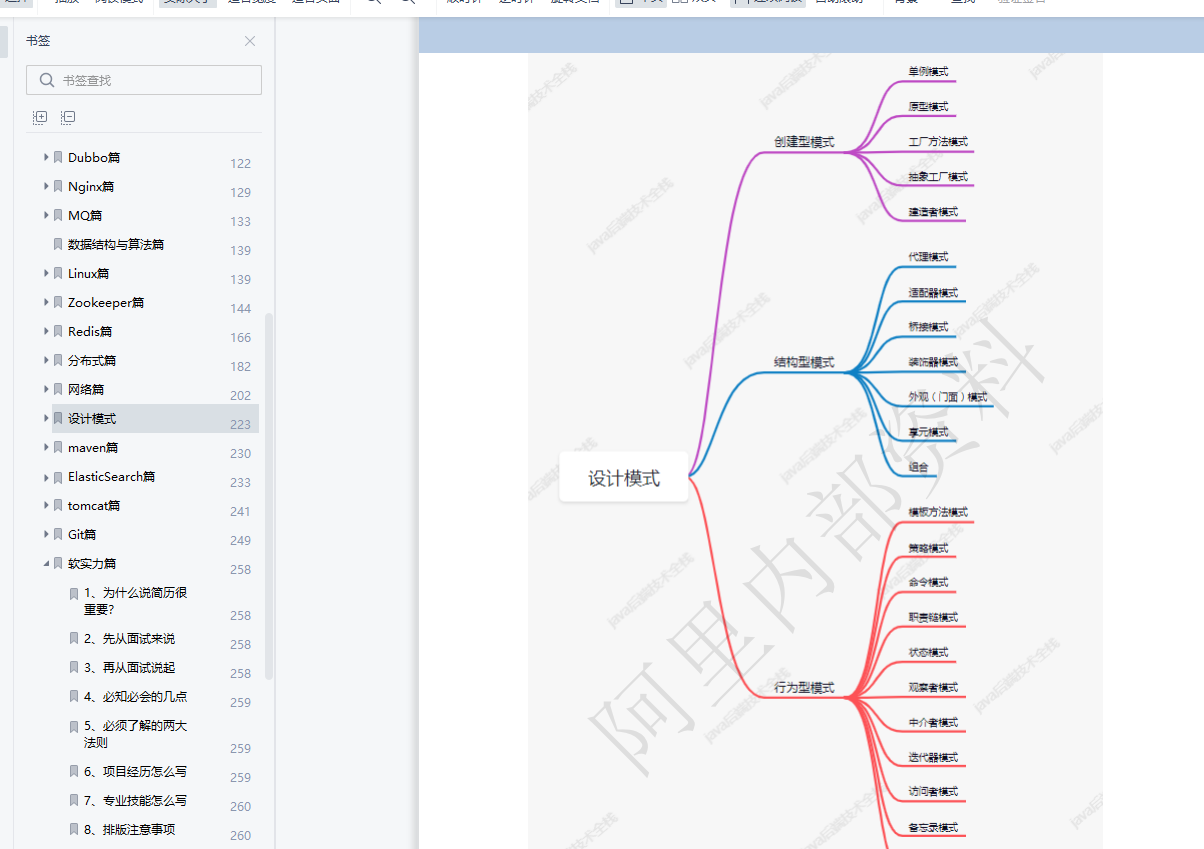1204x849 pixels.
Task: Go to the 分布式篇 bookmark
Action: click(x=92, y=361)
